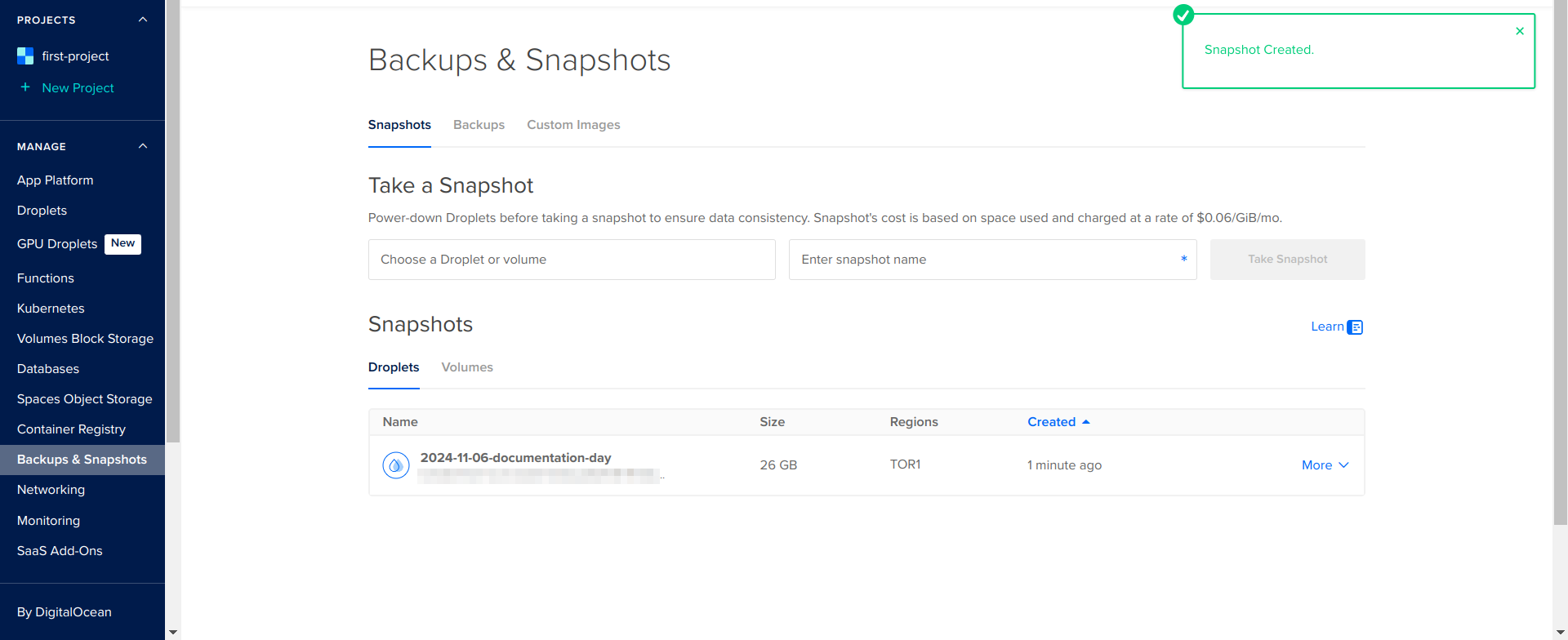The height and width of the screenshot is (640, 1568).
Task: Click the 26 GB size value
Action: click(x=778, y=465)
